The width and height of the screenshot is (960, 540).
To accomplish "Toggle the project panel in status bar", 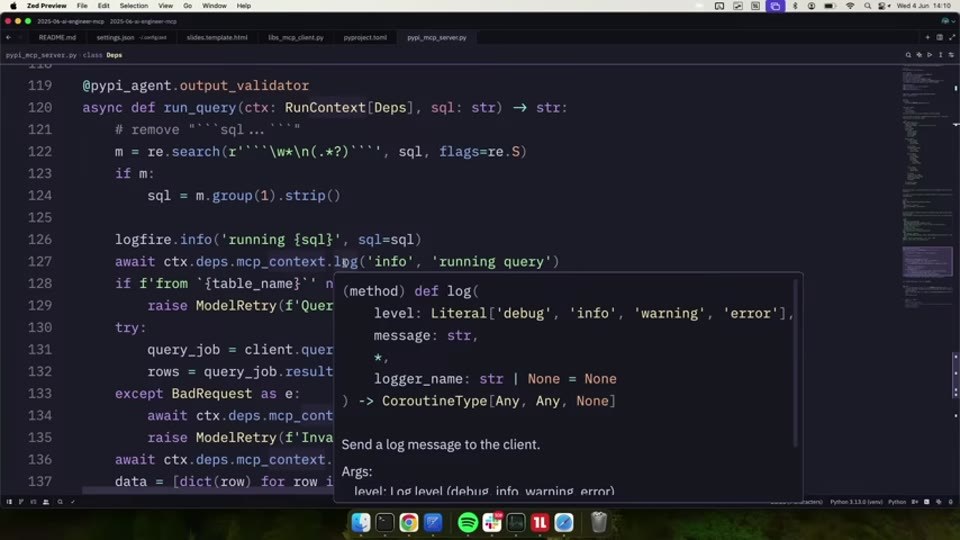I will 9,502.
